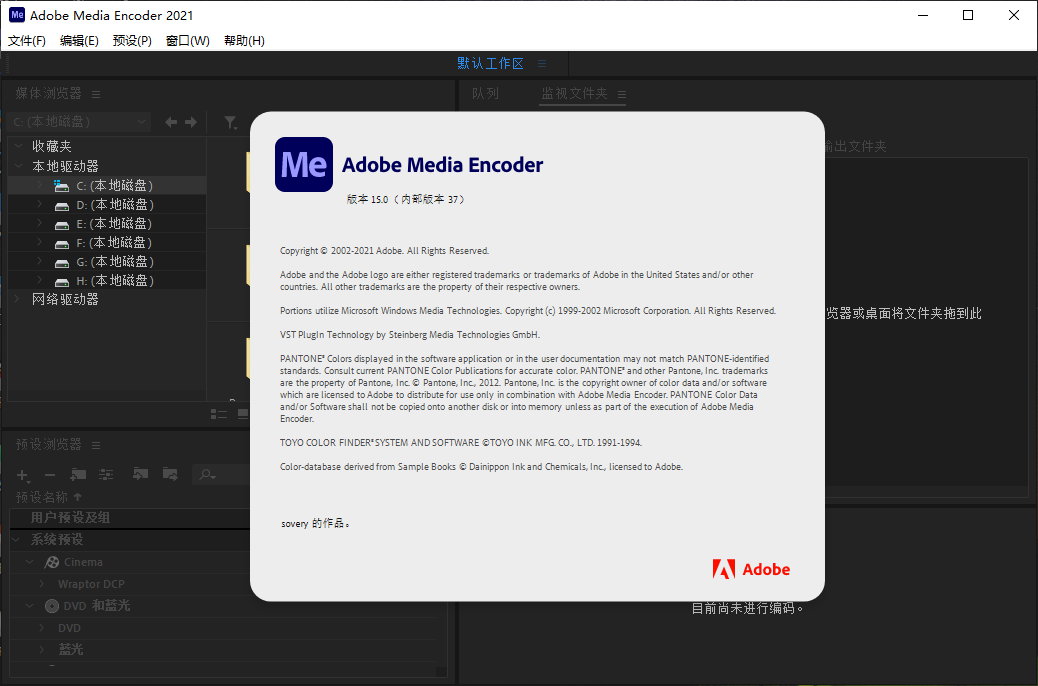Open the media browser file type filter
1038x686 pixels.
pyautogui.click(x=230, y=122)
